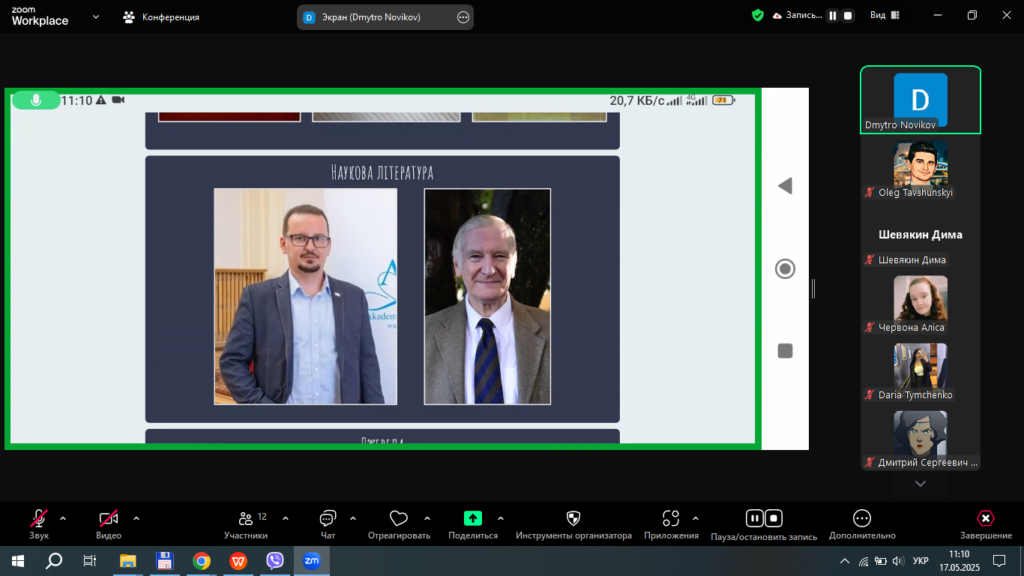Expand apps options arrow beside Приложения

(x=696, y=519)
